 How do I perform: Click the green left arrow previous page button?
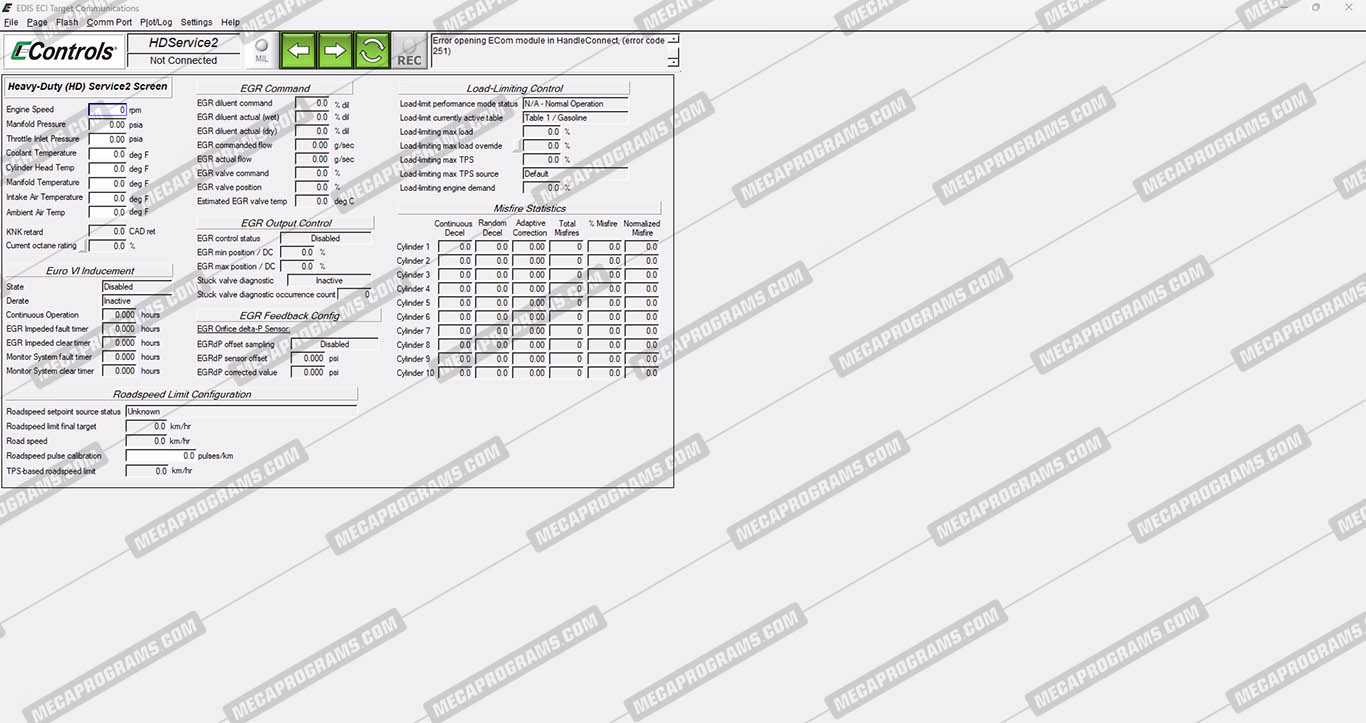[298, 50]
